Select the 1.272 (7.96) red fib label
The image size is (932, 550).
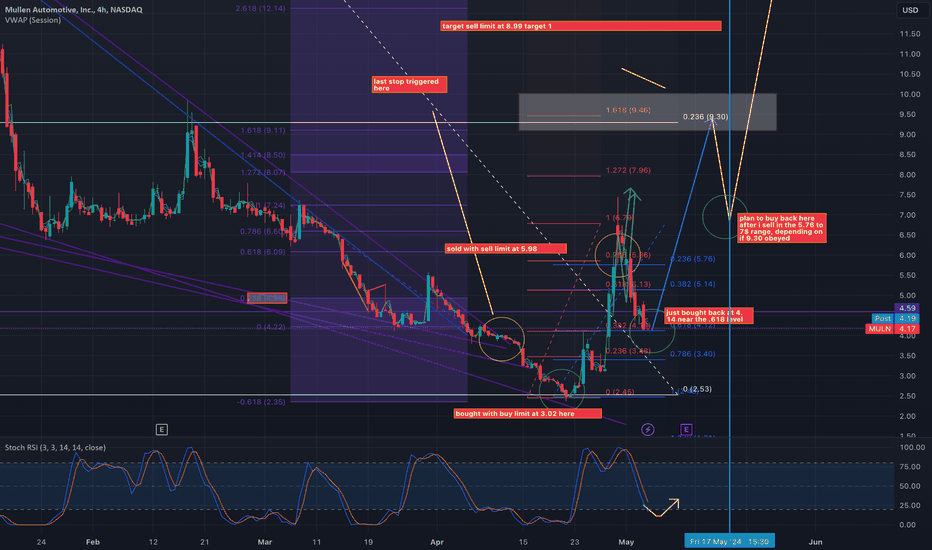pyautogui.click(x=628, y=170)
